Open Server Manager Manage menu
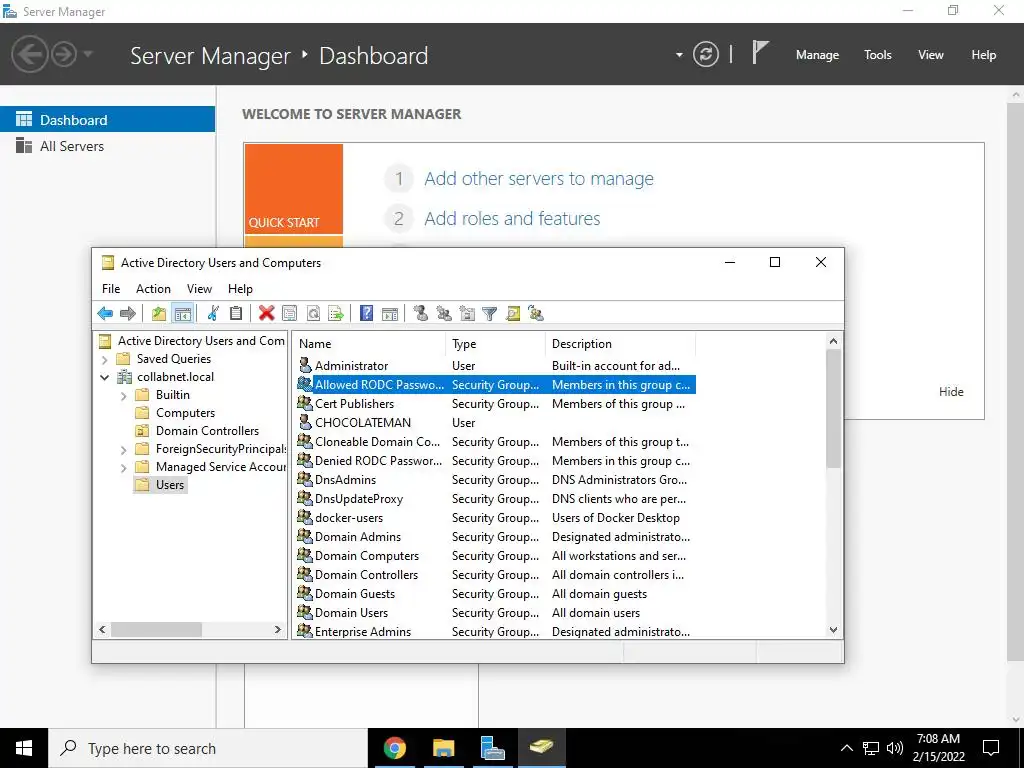The width and height of the screenshot is (1024, 768). tap(817, 55)
